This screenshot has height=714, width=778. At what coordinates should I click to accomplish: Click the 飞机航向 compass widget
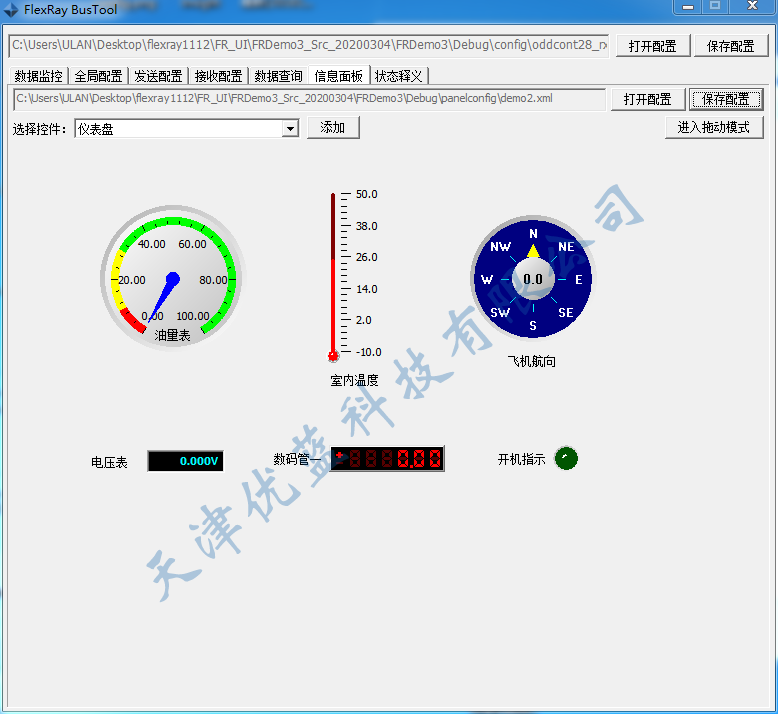(532, 278)
